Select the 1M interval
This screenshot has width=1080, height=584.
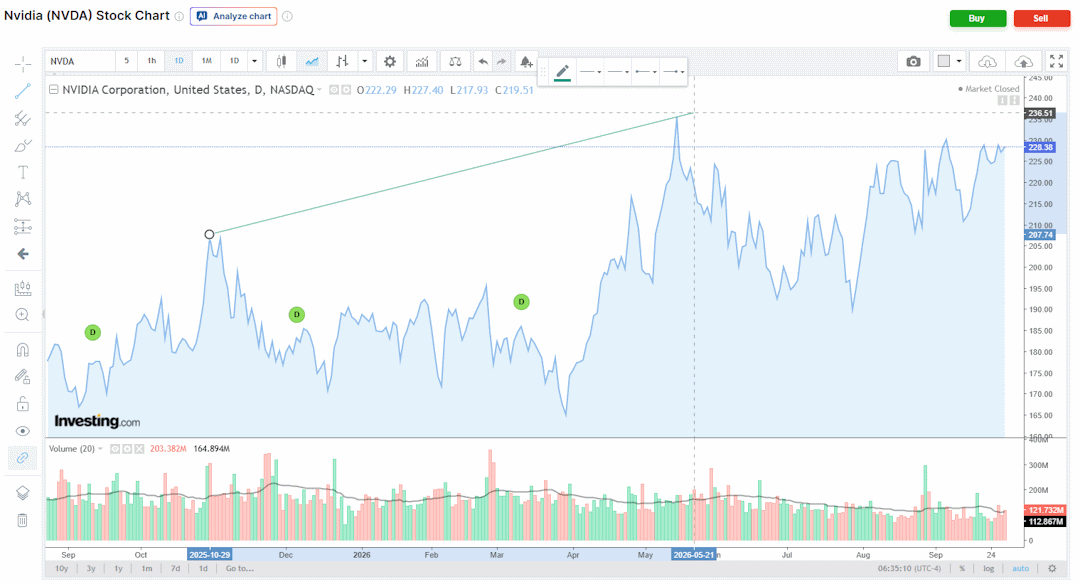[207, 61]
